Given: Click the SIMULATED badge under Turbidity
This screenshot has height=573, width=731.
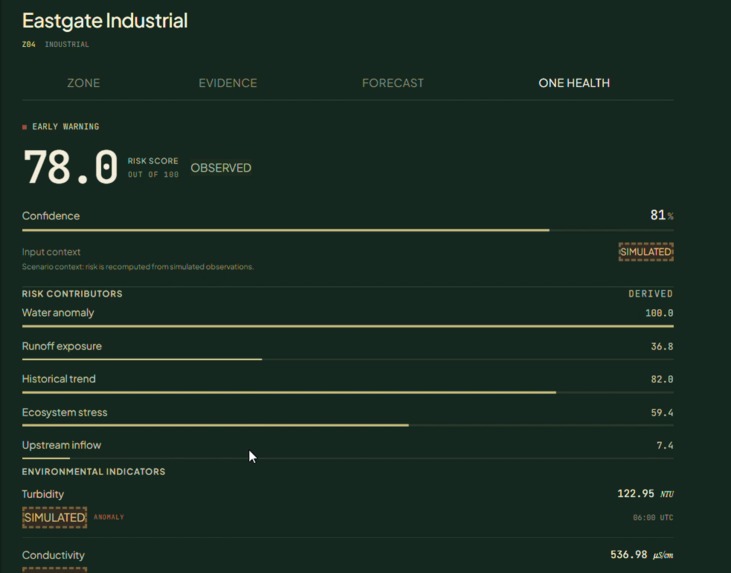Looking at the screenshot, I should click(x=55, y=518).
